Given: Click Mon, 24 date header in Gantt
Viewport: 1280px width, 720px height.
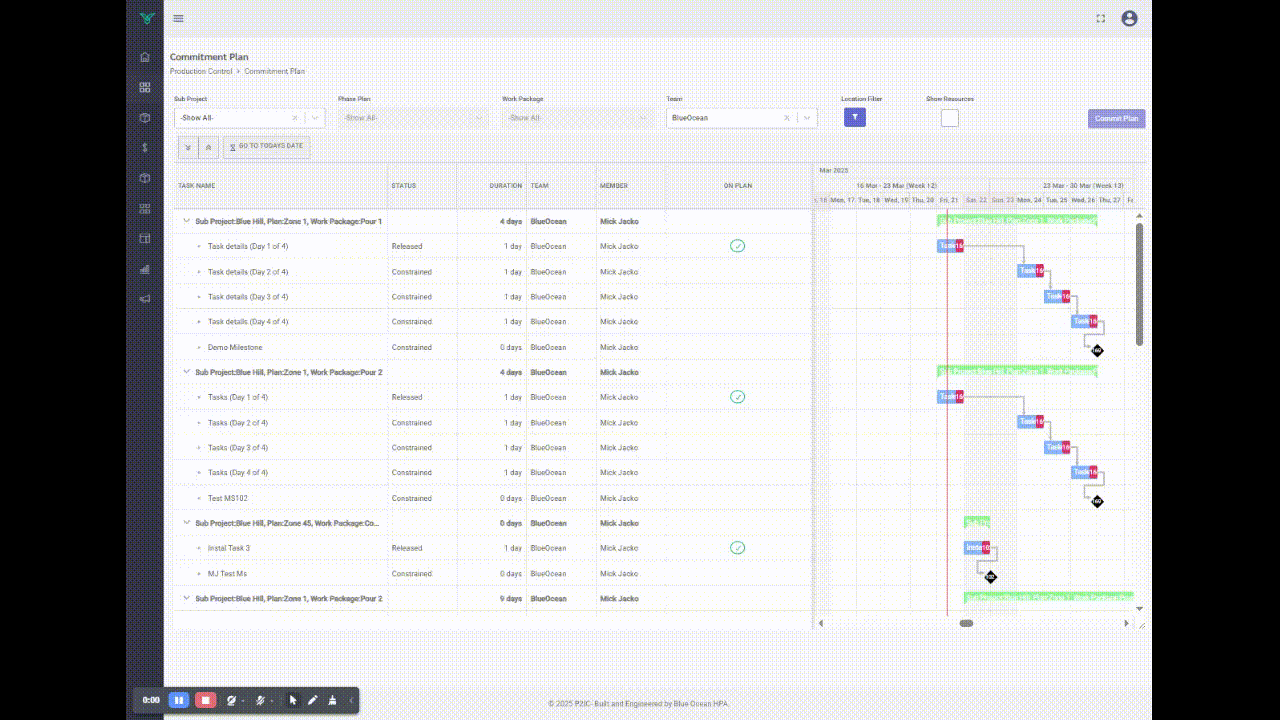Looking at the screenshot, I should [x=1030, y=200].
